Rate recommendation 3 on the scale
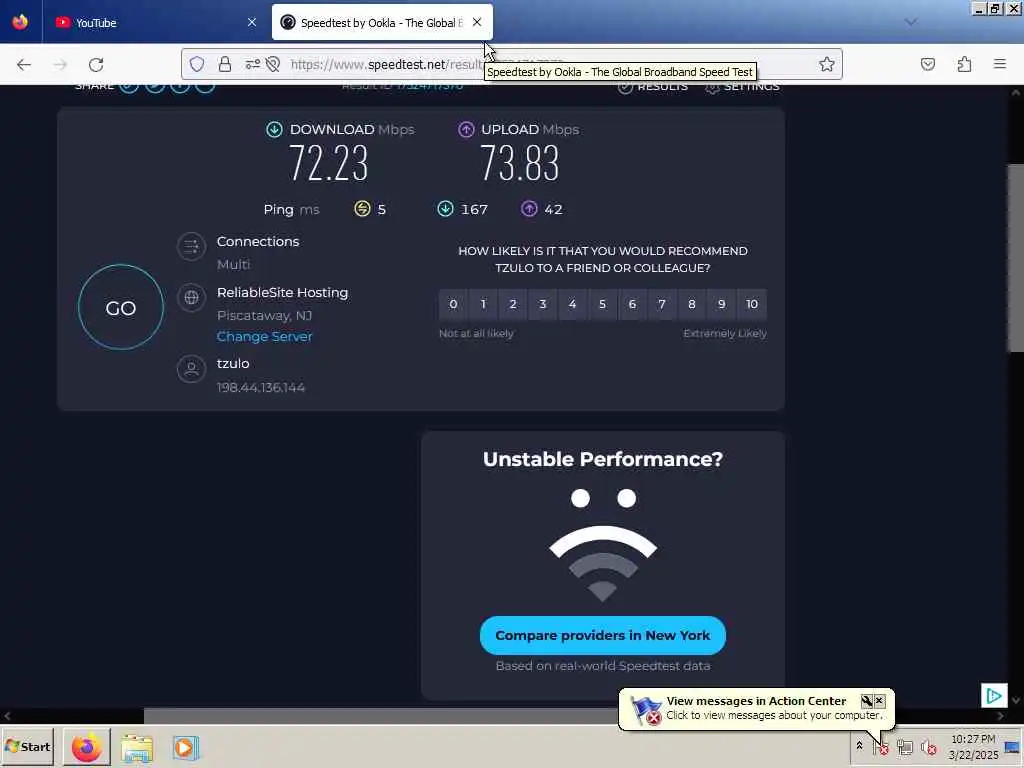 pyautogui.click(x=543, y=304)
